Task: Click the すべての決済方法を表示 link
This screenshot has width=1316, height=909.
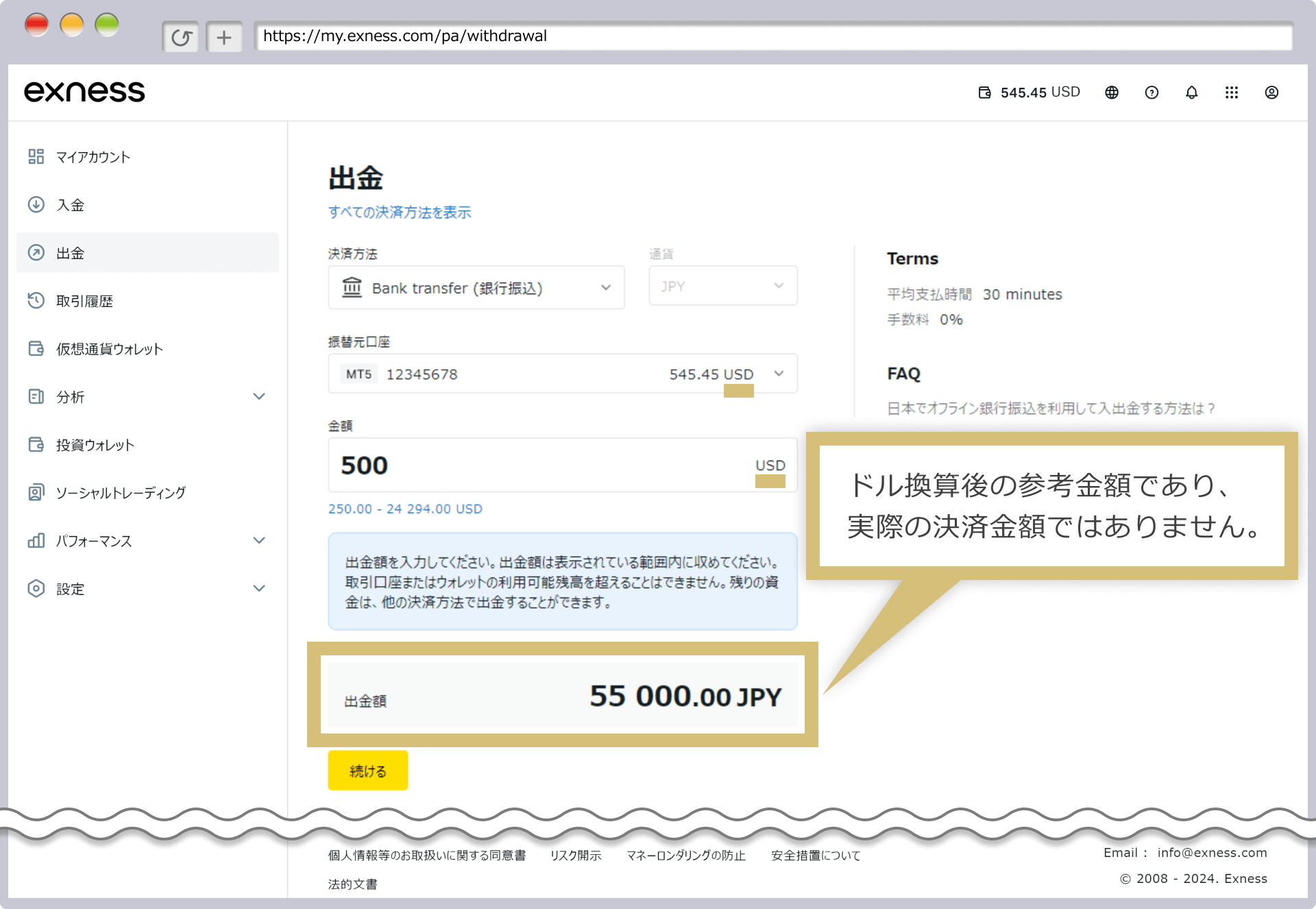Action: pos(400,213)
